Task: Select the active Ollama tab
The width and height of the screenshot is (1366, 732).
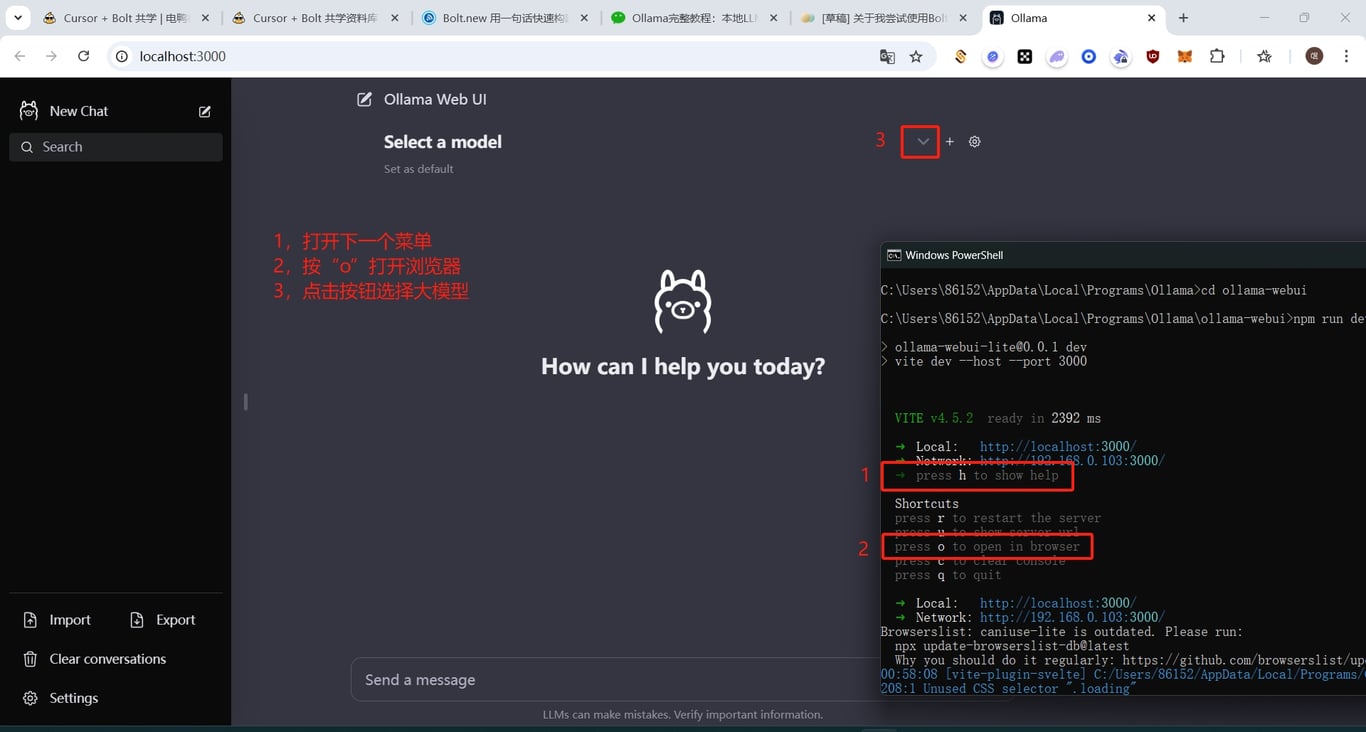Action: click(x=1072, y=18)
